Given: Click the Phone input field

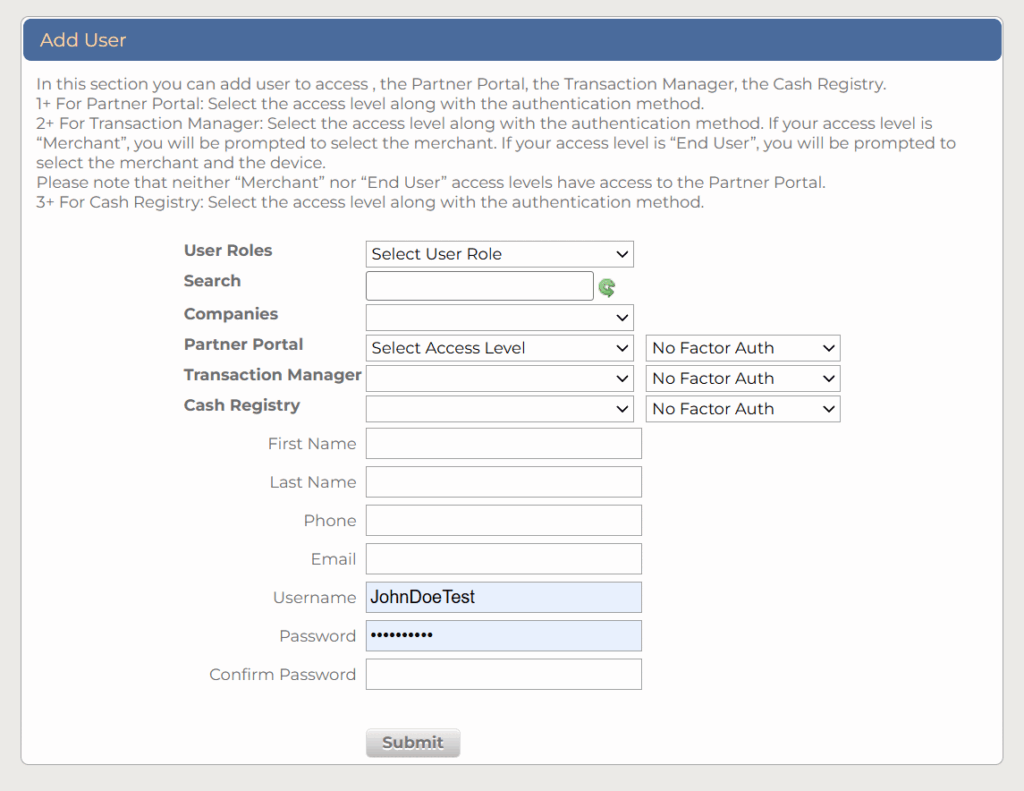Looking at the screenshot, I should click(x=503, y=521).
